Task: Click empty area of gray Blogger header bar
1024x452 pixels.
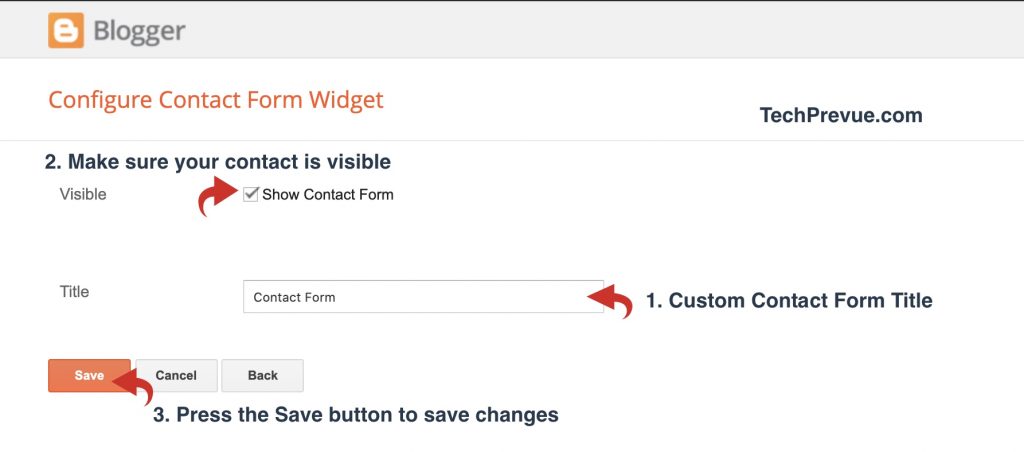Action: point(600,30)
